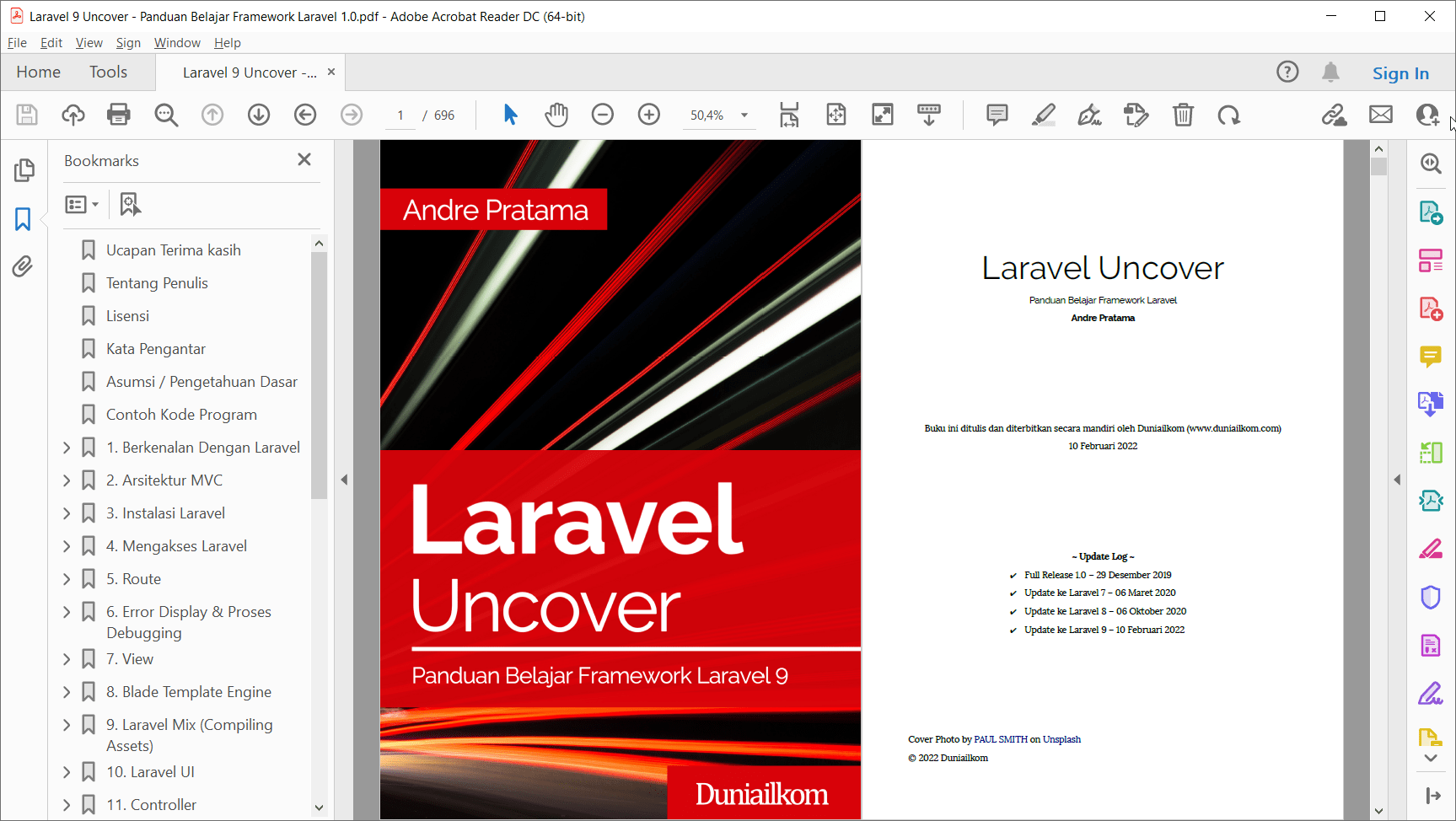Open the Help question mark icon
Screen dimensions: 1456x821
pos(1287,72)
